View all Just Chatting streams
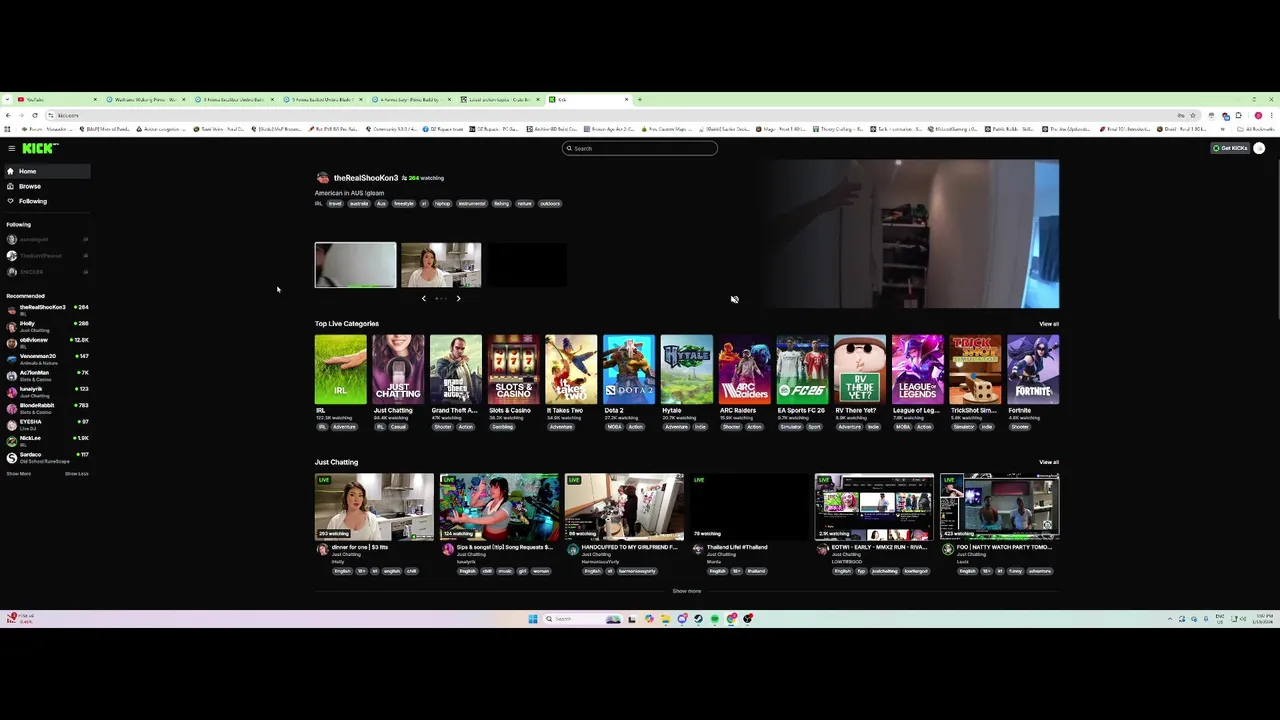 tap(1048, 462)
